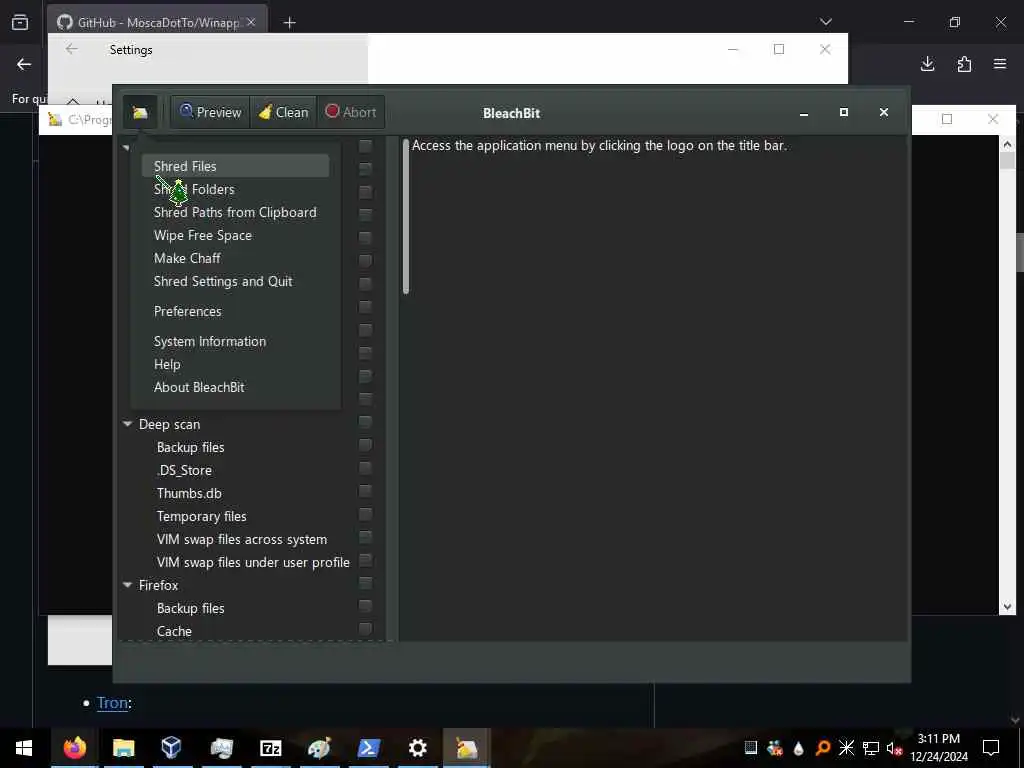Click the BleachBit logo menu button
The image size is (1024, 768).
(140, 112)
